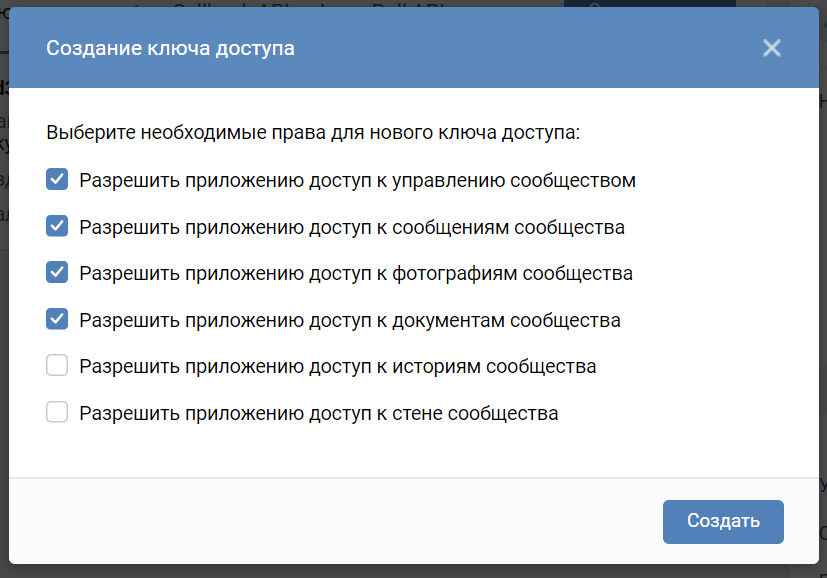The image size is (827, 578).
Task: Click the 'Создание ключа доступа' dialog title
Action: tap(170, 48)
